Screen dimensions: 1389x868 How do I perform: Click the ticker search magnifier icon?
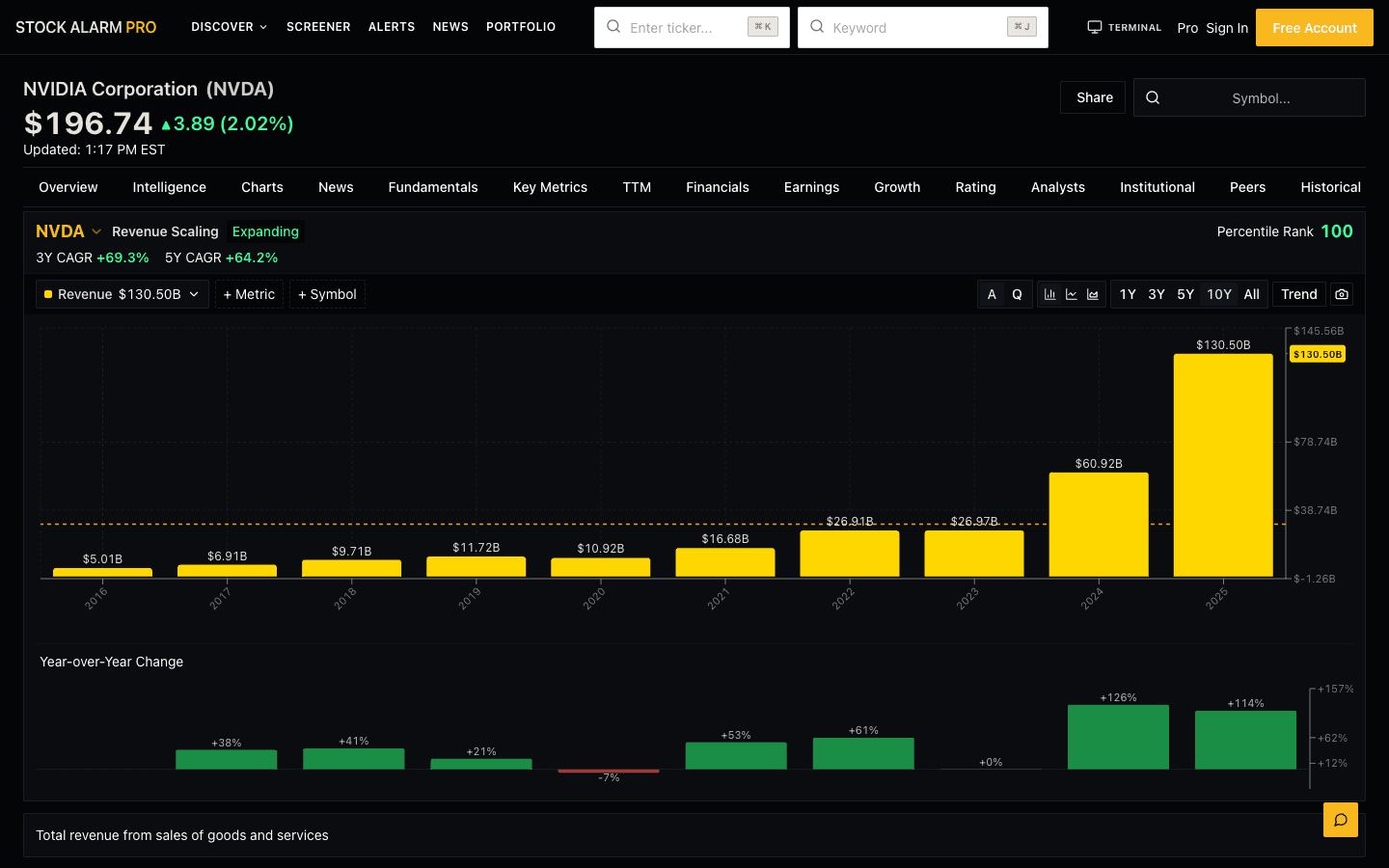pos(613,27)
